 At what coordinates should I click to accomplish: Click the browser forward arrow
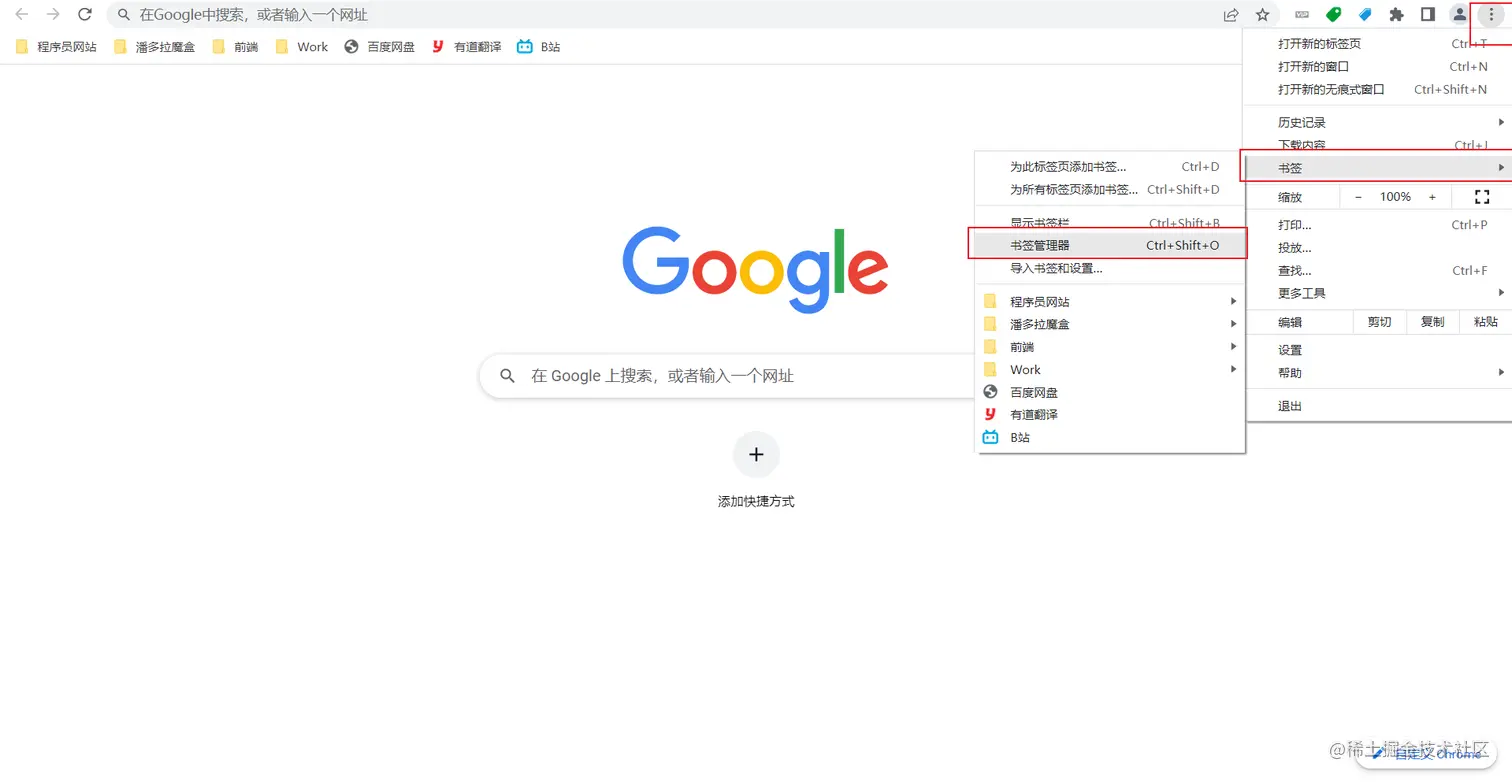coord(53,15)
